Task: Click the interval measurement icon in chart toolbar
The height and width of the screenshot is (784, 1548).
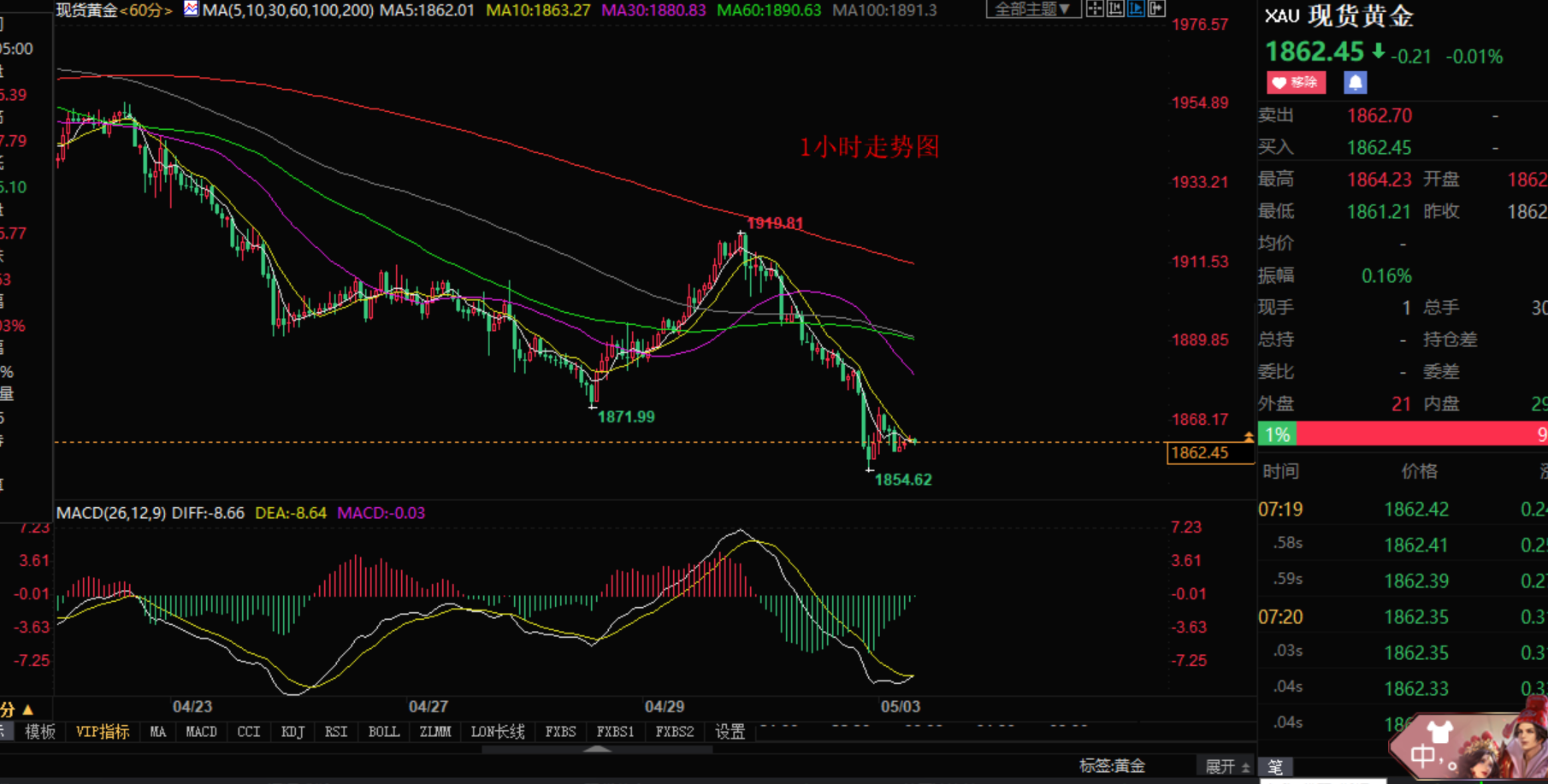Action: [1115, 9]
